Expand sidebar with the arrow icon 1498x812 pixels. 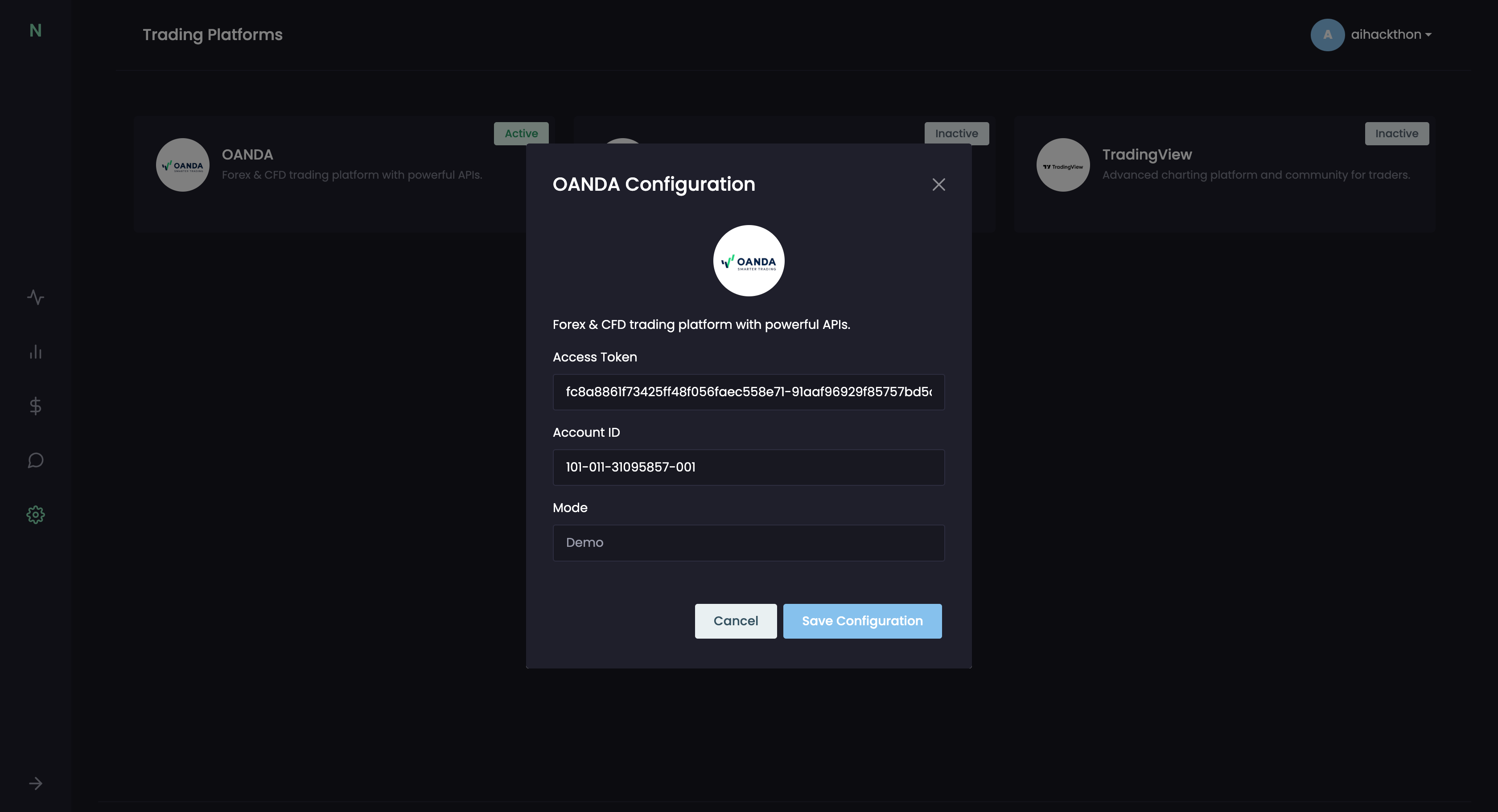(x=36, y=783)
